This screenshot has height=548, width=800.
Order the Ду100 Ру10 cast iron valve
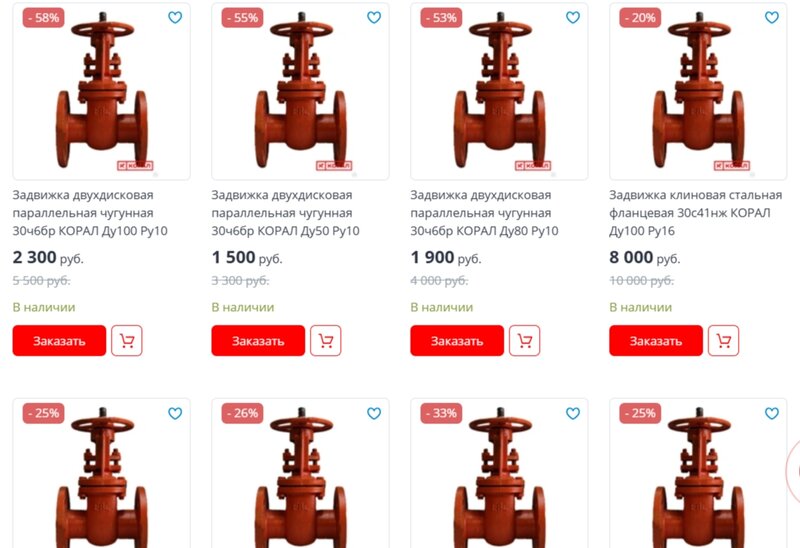59,340
